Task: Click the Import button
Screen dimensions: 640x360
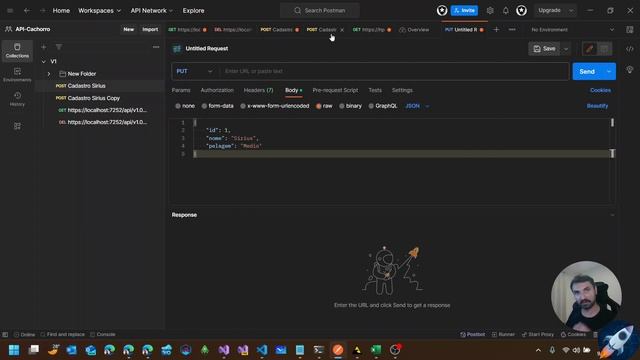Action: coord(150,29)
